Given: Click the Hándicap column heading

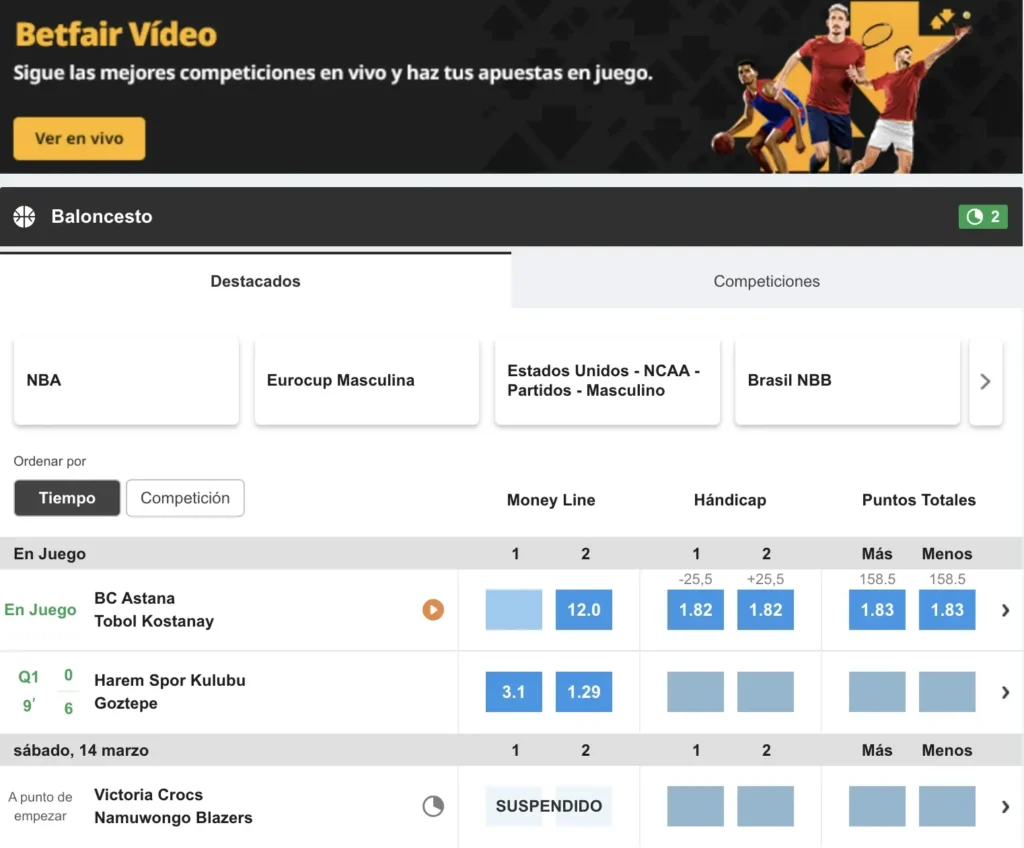Looking at the screenshot, I should point(729,500).
